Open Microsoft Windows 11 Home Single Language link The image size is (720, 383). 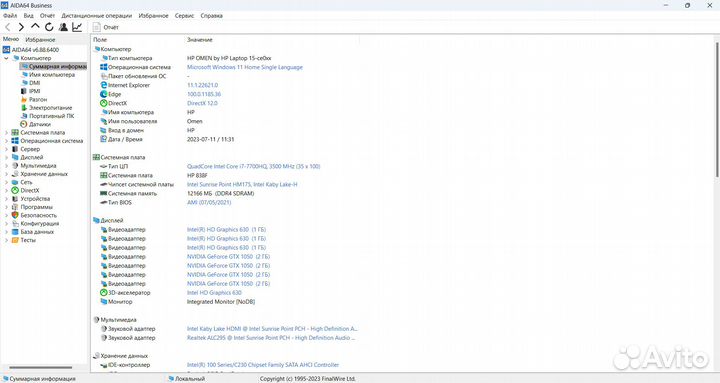click(x=245, y=67)
